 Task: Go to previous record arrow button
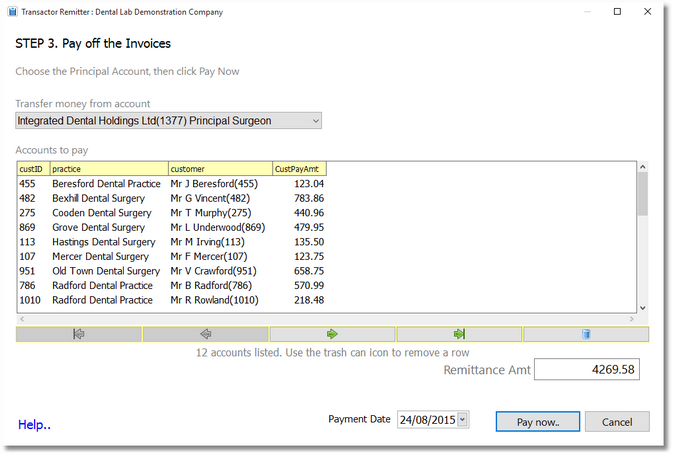206,334
